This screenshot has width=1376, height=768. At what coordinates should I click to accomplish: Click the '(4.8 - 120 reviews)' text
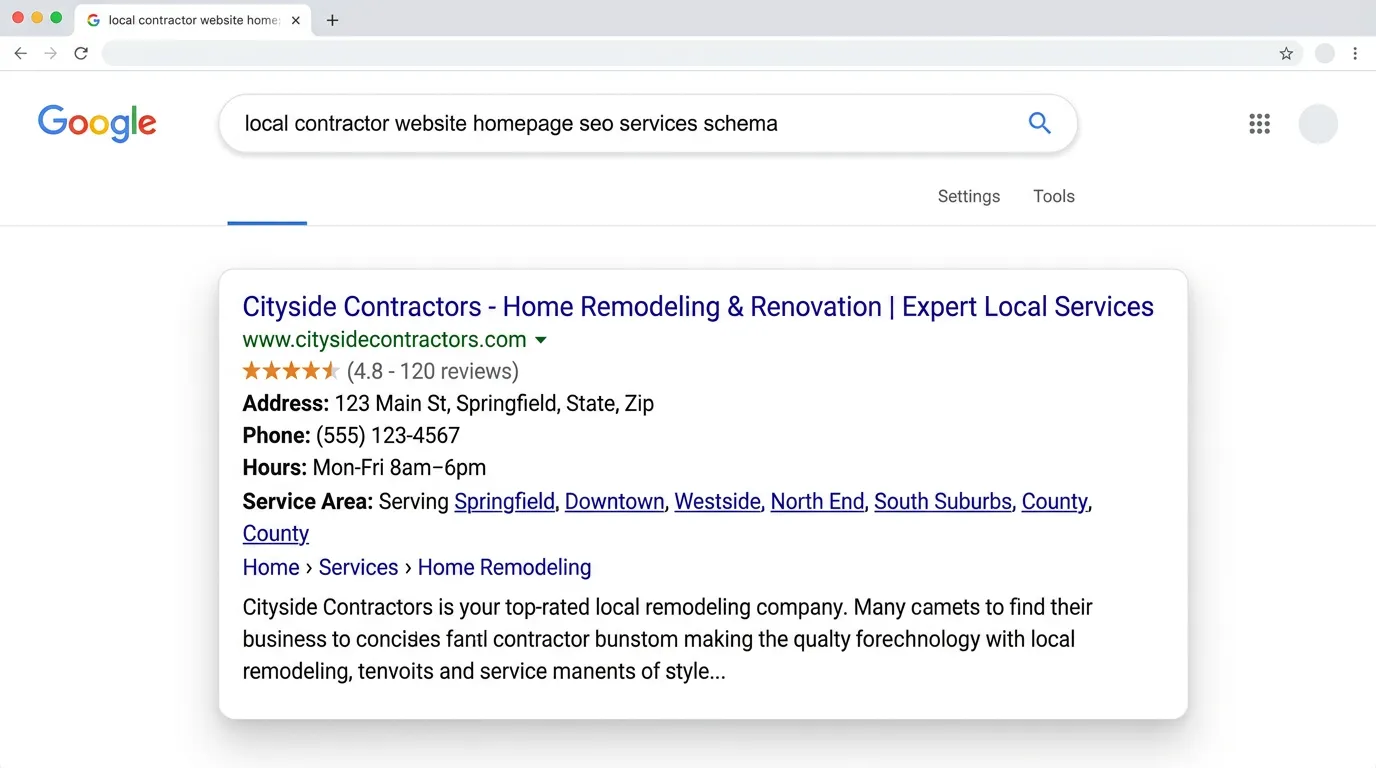click(x=433, y=371)
